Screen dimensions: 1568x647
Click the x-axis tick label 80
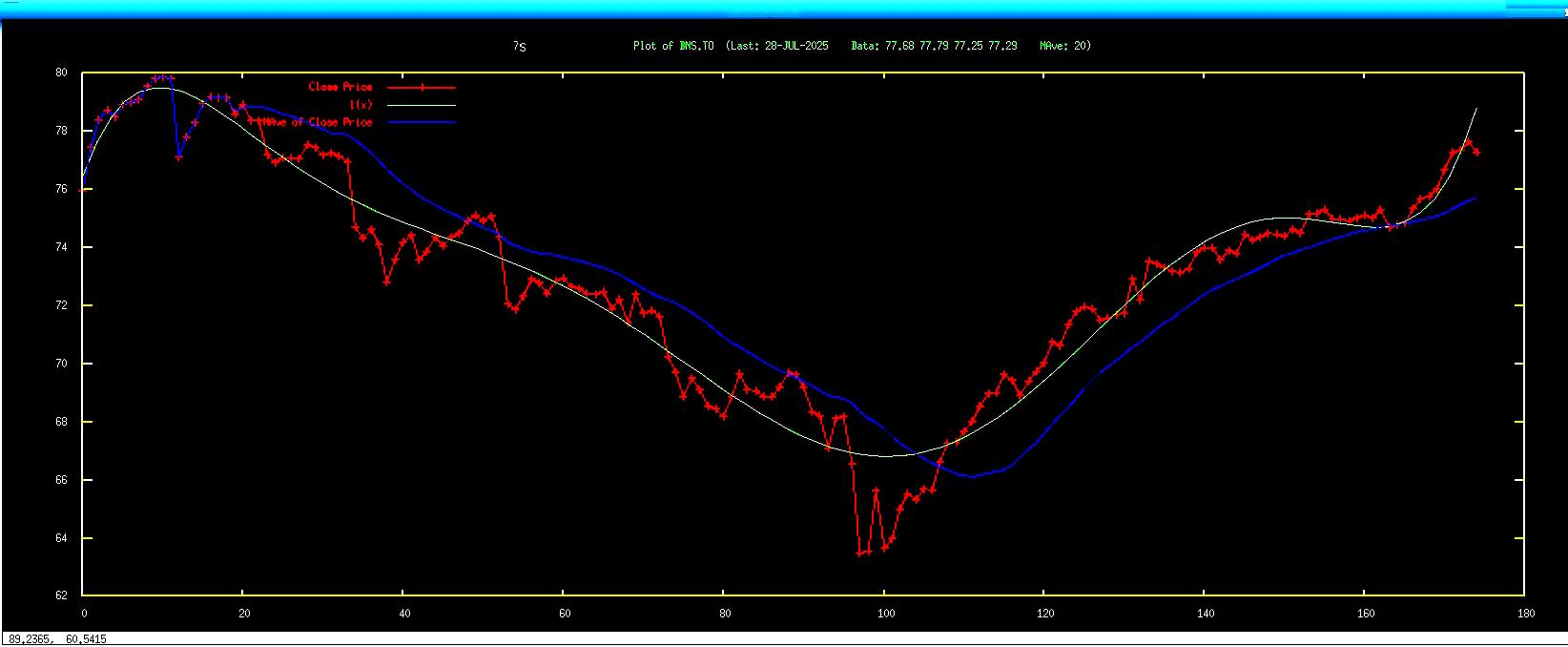(x=724, y=614)
